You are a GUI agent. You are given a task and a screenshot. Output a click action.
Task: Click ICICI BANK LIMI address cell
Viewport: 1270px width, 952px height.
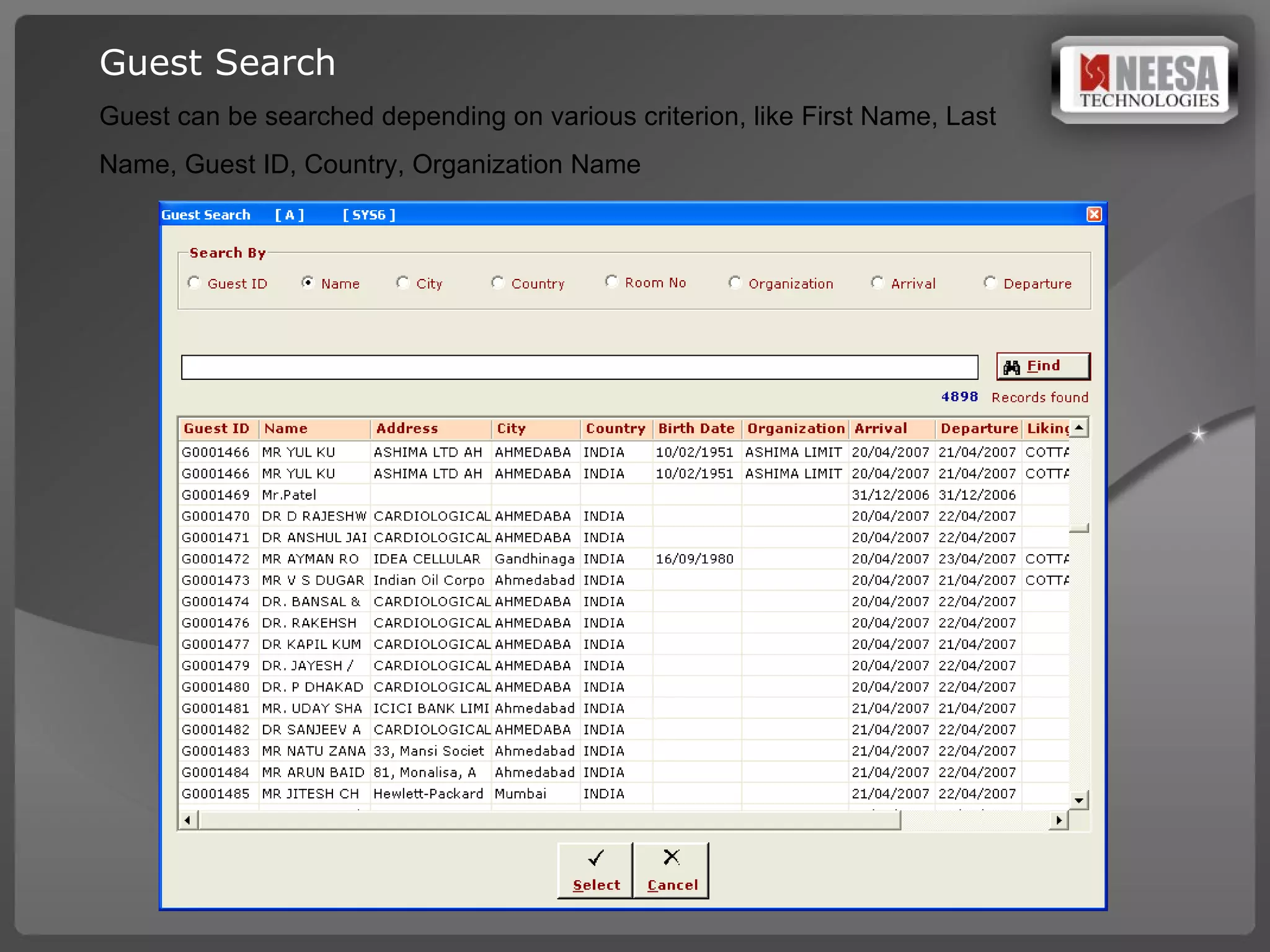point(432,708)
